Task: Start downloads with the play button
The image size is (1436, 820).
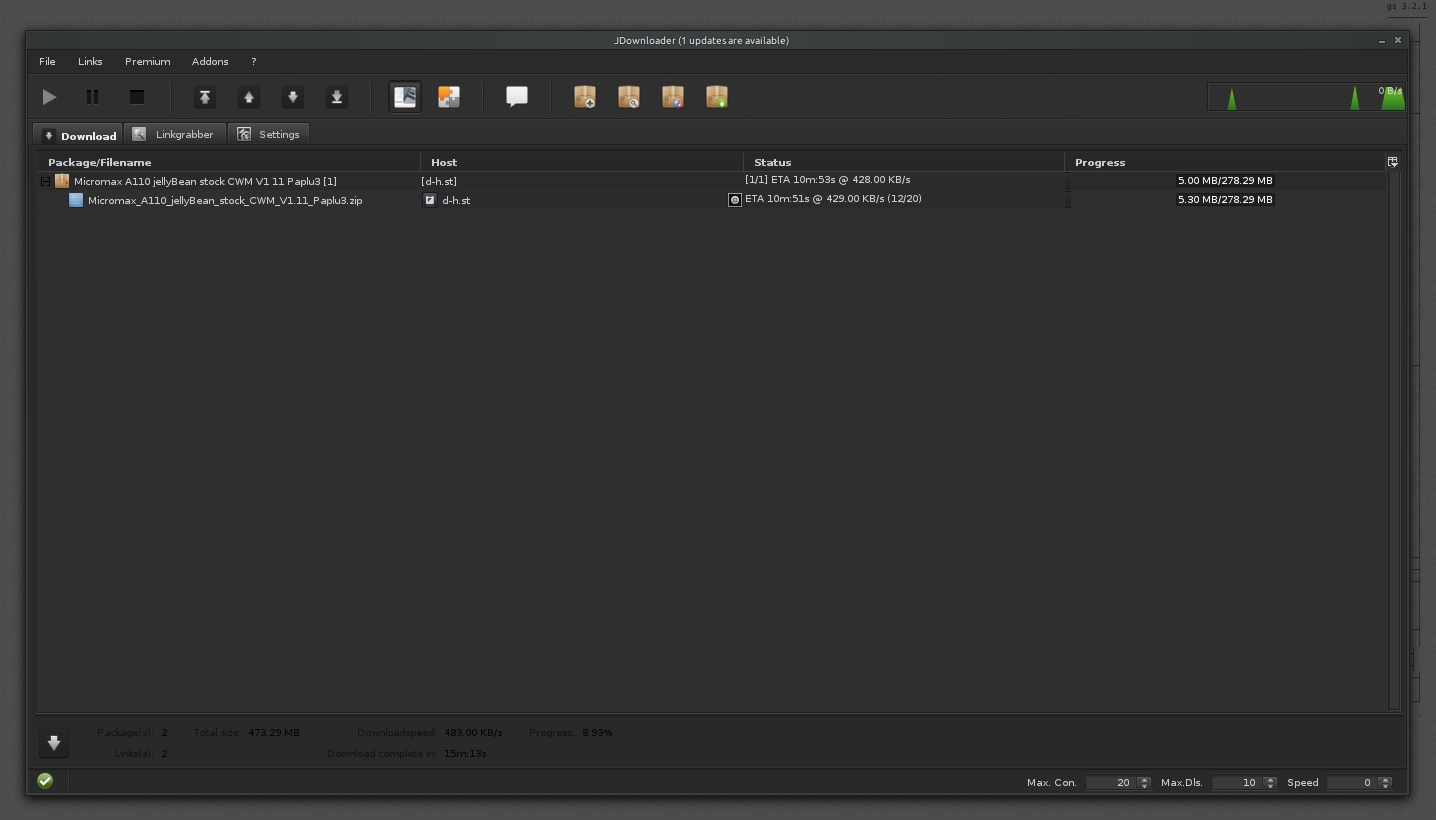Action: pos(49,97)
